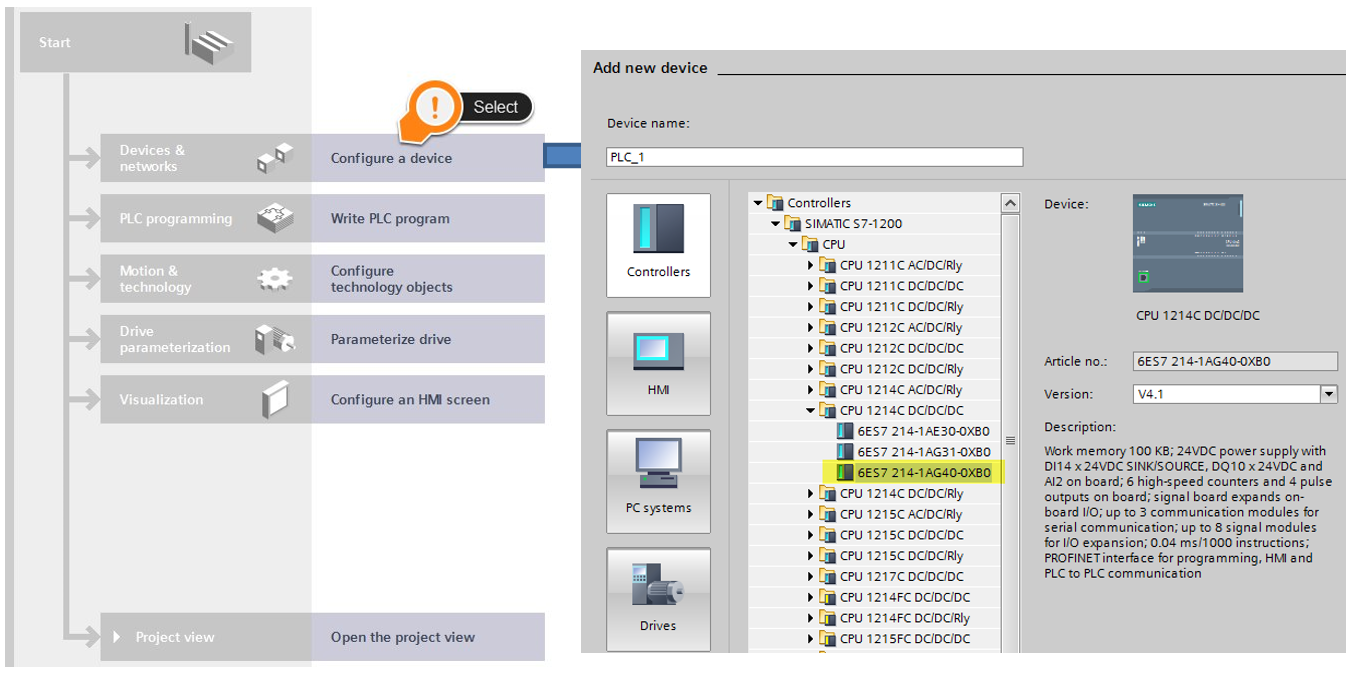Click module icon of 6ES7 214-1AG31-0XB0
The height and width of the screenshot is (674, 1355).
[x=845, y=452]
